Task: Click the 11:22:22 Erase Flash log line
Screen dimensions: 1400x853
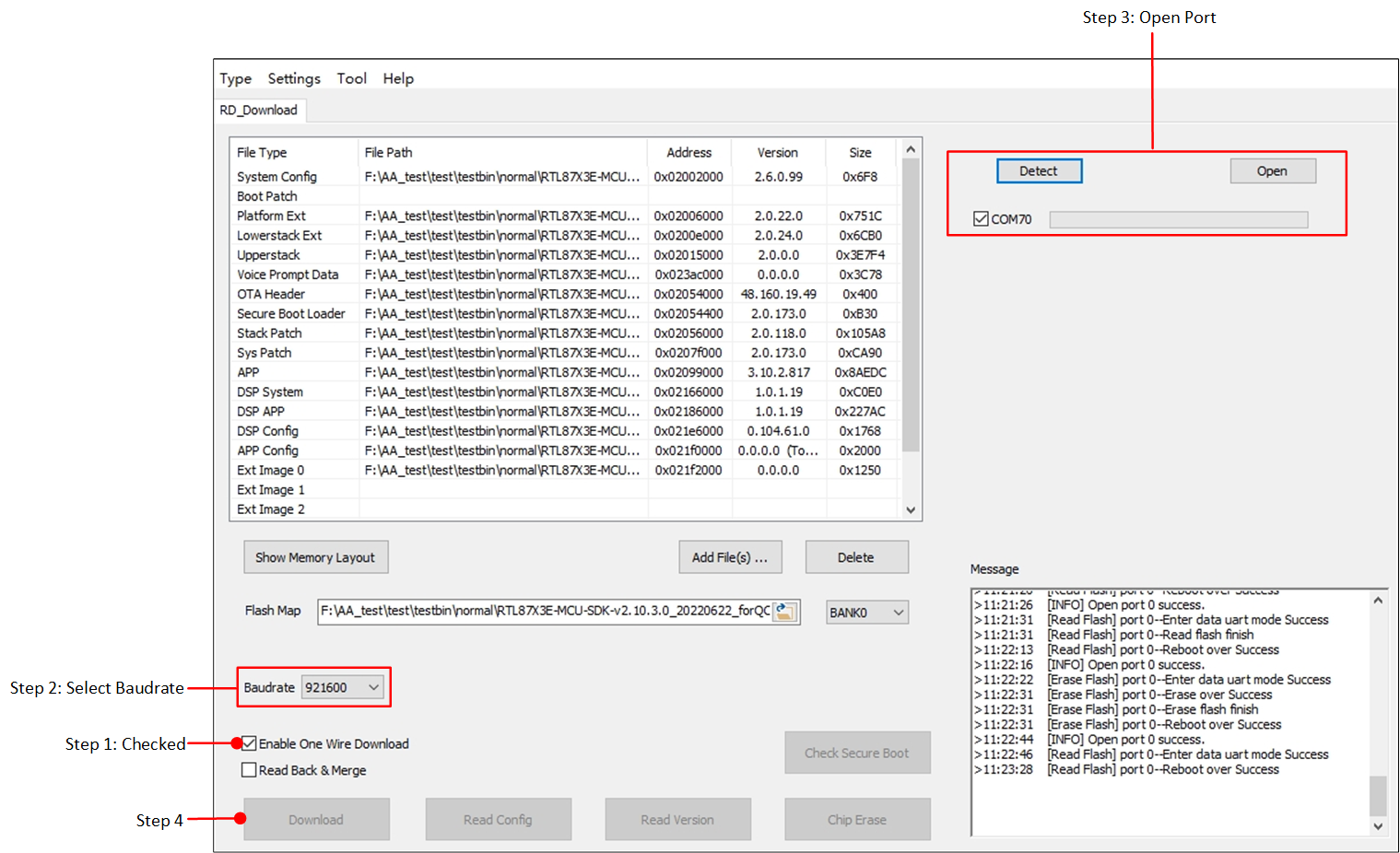Action: click(x=1152, y=680)
